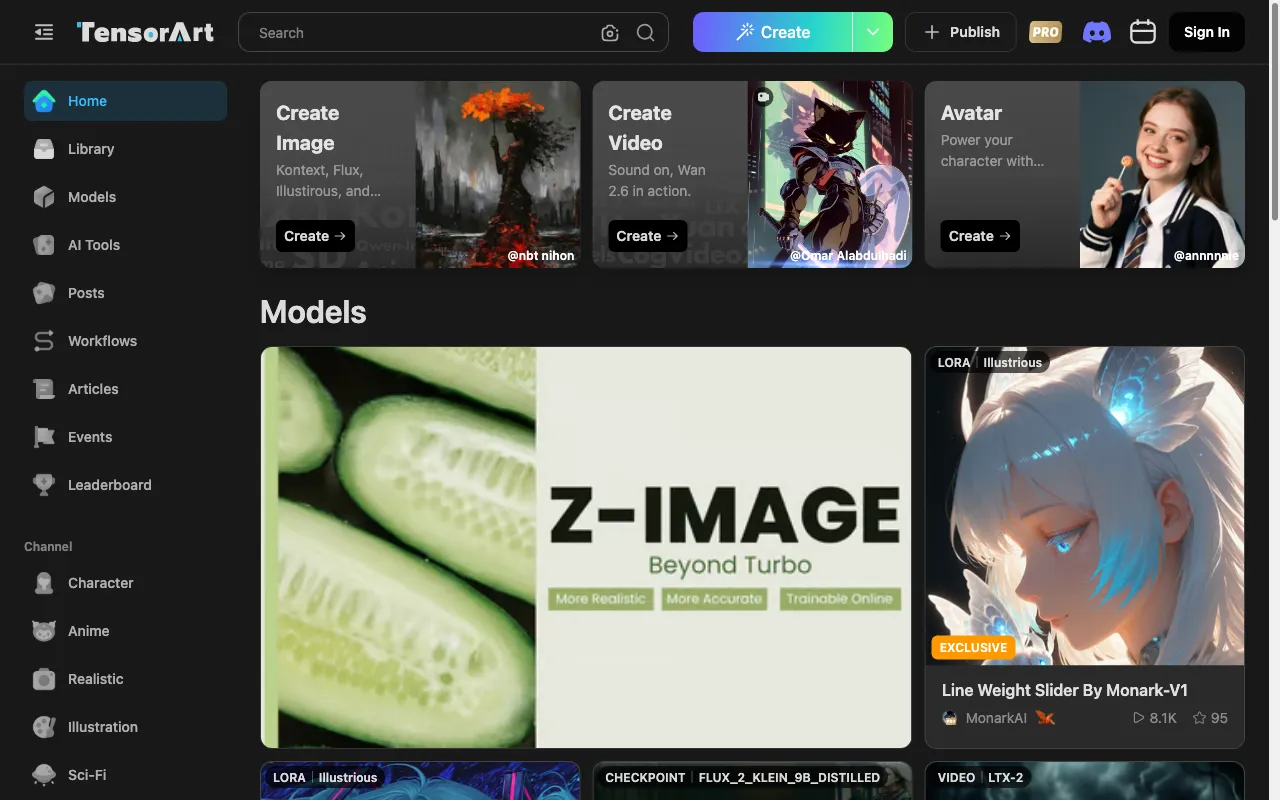Open the Library menu item
The height and width of the screenshot is (800, 1280).
pyautogui.click(x=126, y=149)
